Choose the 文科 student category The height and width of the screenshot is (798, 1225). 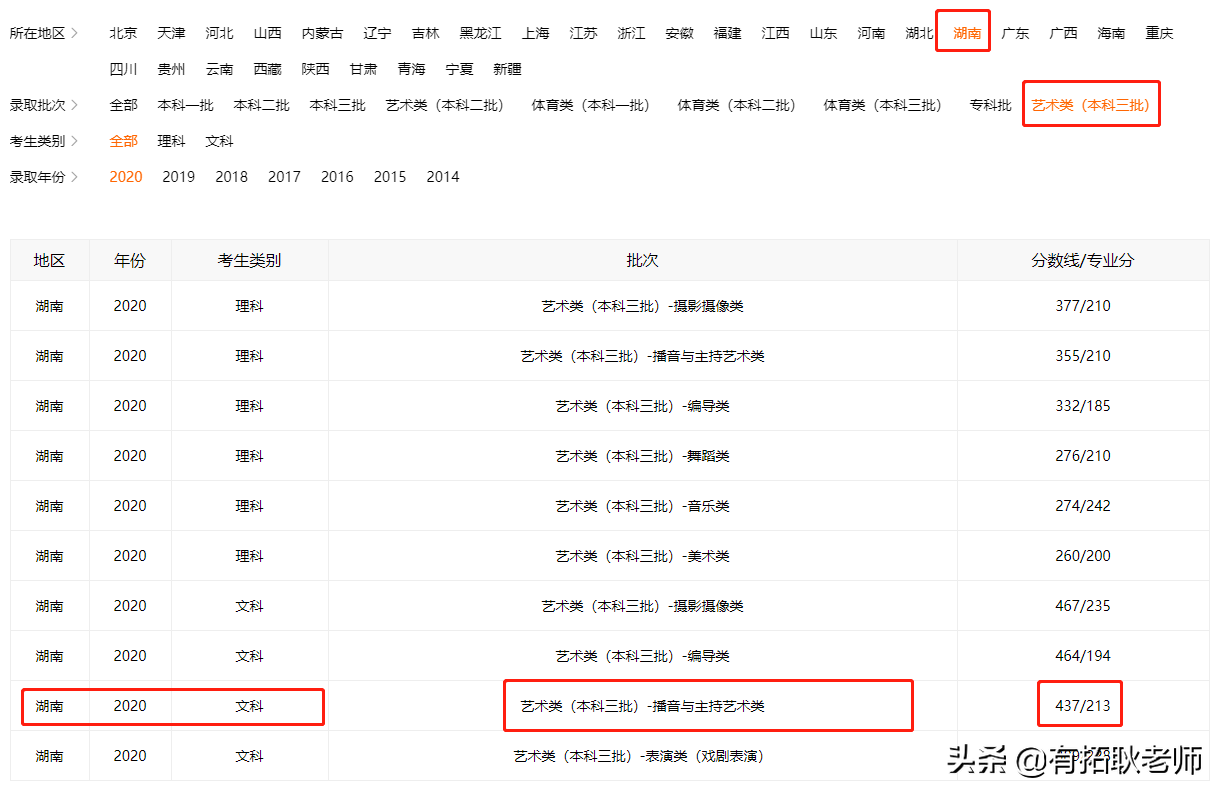(x=219, y=140)
